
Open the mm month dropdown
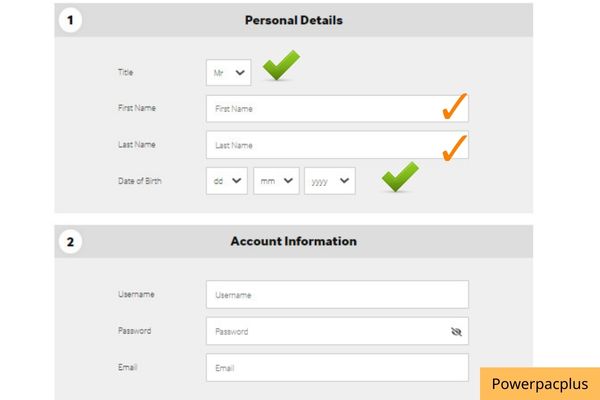pyautogui.click(x=276, y=181)
